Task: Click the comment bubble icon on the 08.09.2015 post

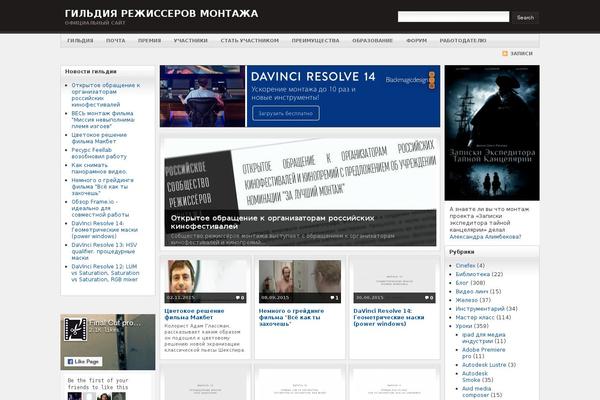Action: pyautogui.click(x=332, y=297)
